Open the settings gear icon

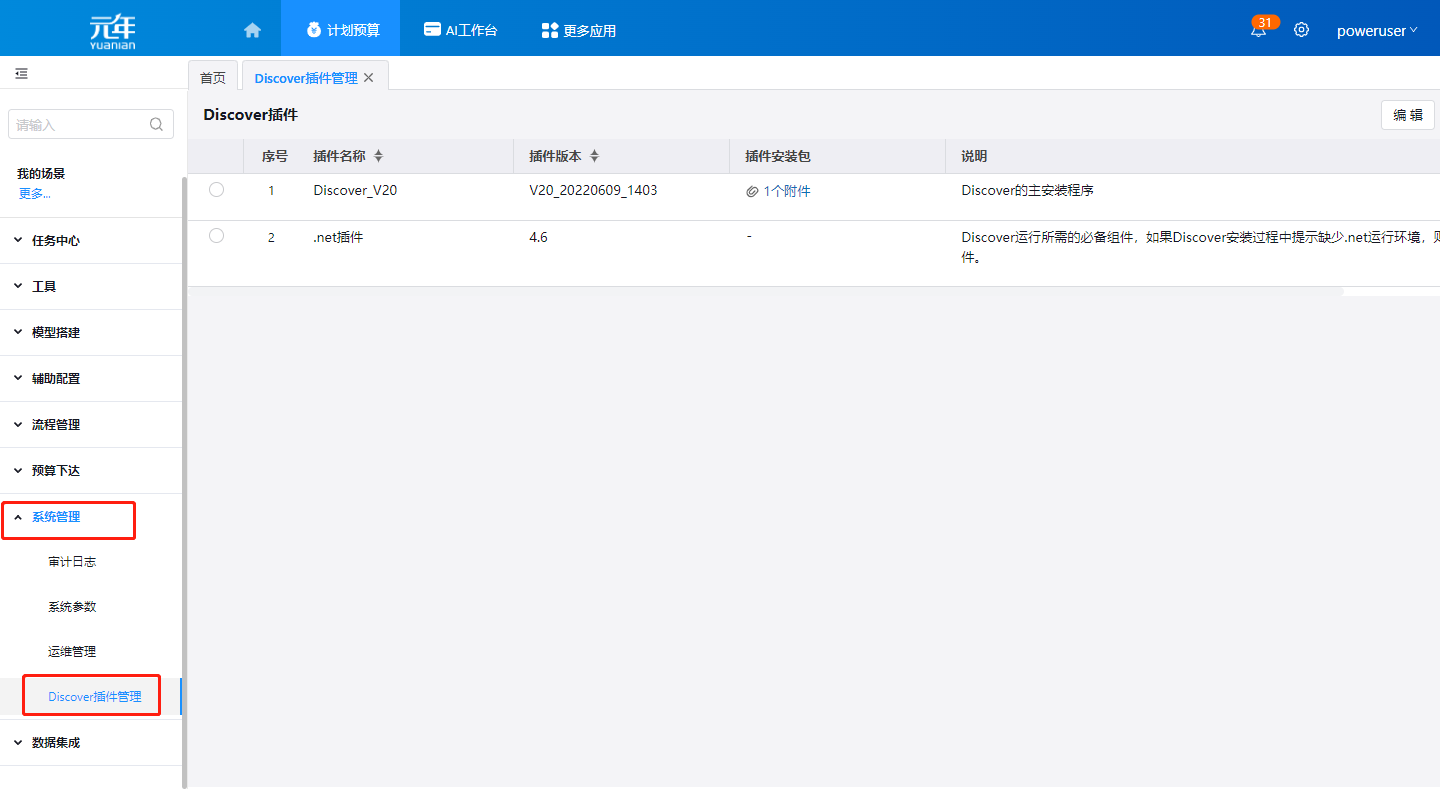[x=1301, y=30]
